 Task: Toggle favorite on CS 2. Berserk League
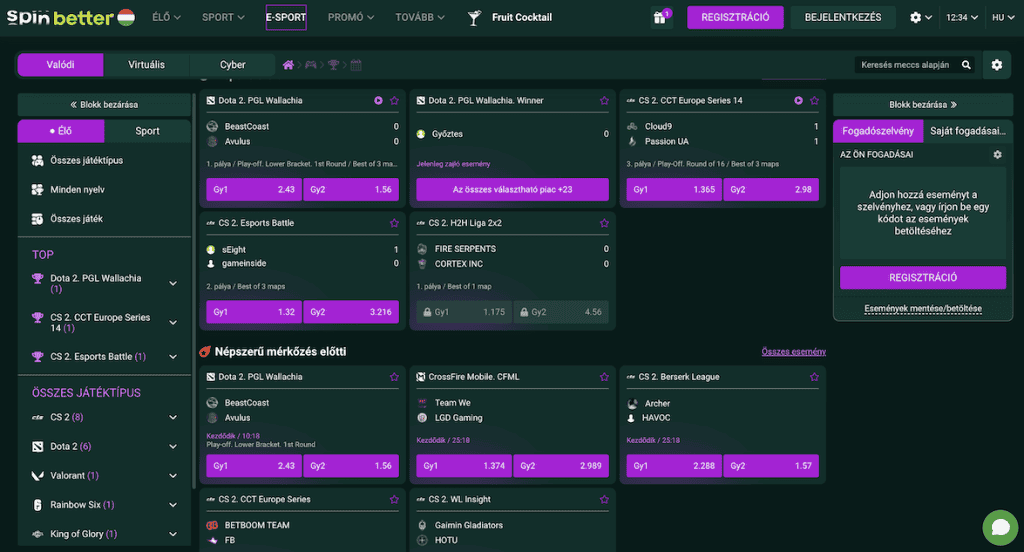coord(814,377)
